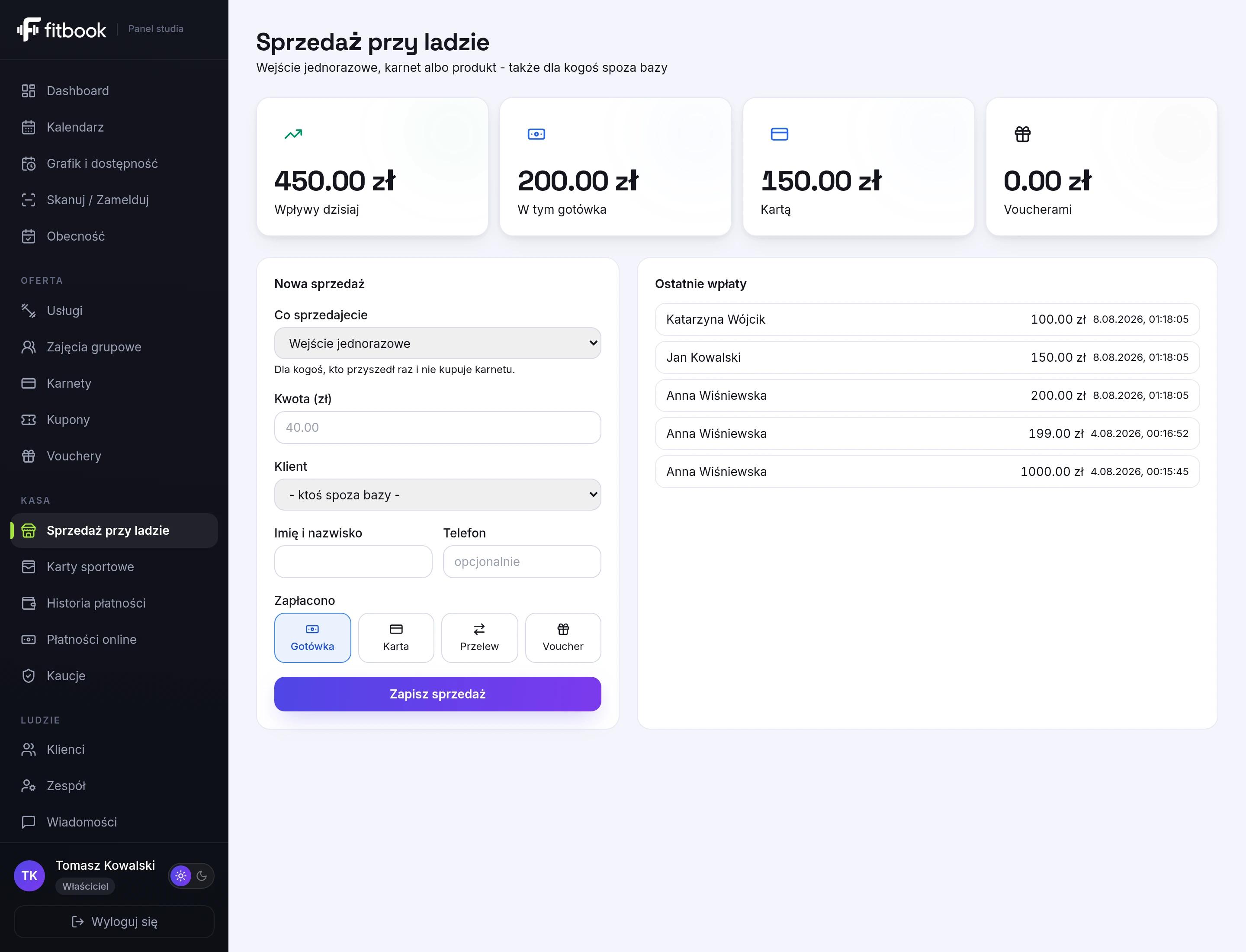Switch to light theme sun toggle
This screenshot has width=1246, height=952.
181,875
